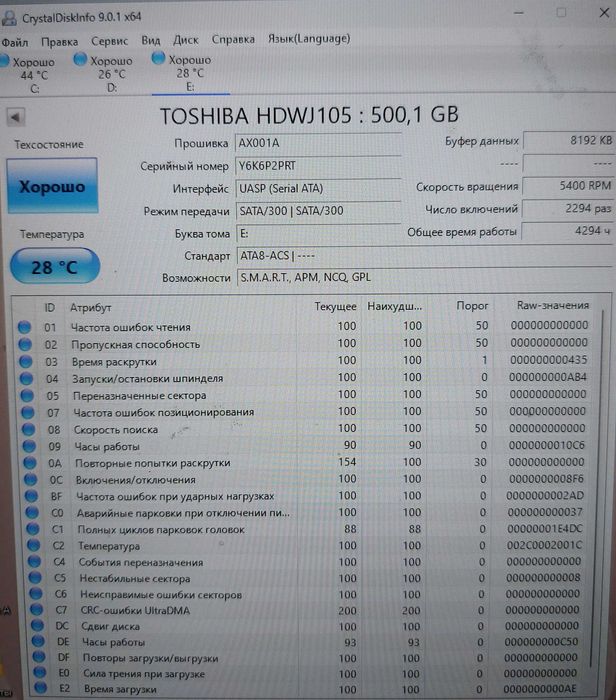Click the transfer mode field SATA/300 | SATA/300
The image size is (616, 700).
click(x=318, y=211)
